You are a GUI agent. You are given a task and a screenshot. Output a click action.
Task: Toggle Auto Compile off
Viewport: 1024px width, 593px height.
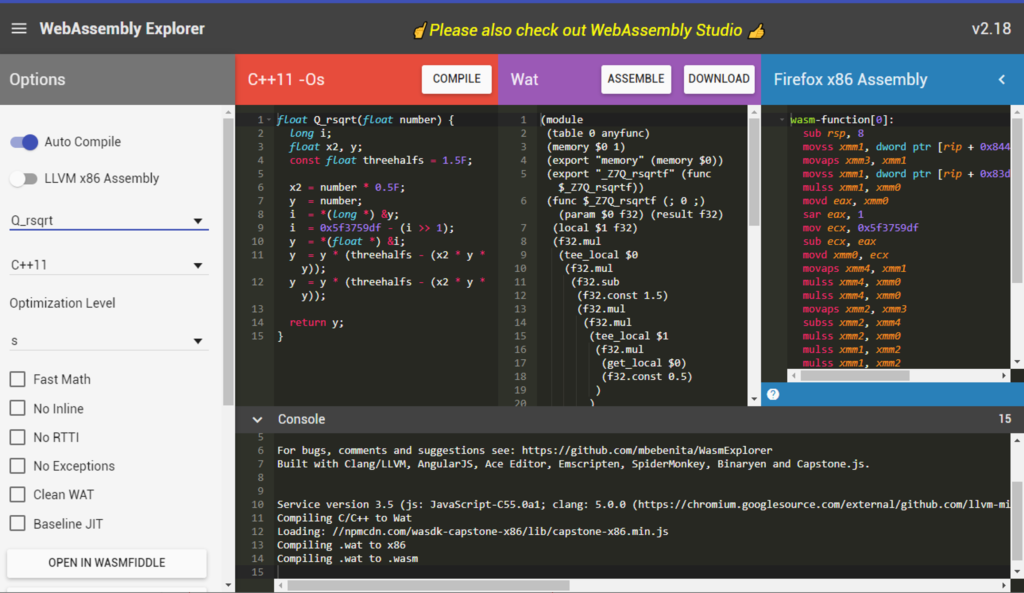[x=24, y=142]
